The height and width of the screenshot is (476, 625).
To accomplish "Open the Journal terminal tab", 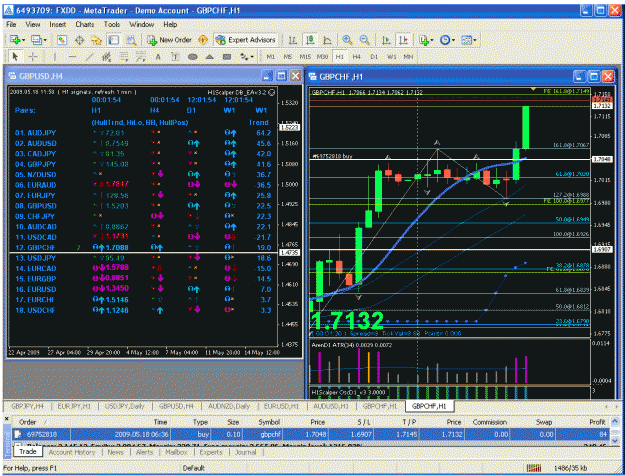I will pyautogui.click(x=246, y=452).
